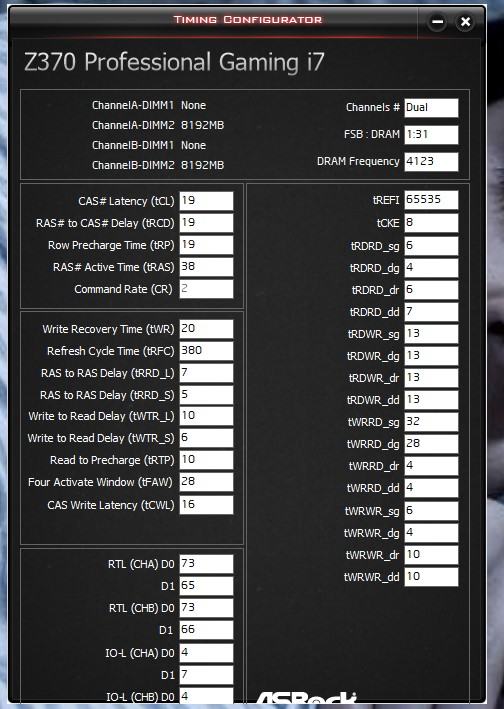Select the IO-L (CHA) D0 field
This screenshot has height=709, width=504.
pyautogui.click(x=207, y=653)
